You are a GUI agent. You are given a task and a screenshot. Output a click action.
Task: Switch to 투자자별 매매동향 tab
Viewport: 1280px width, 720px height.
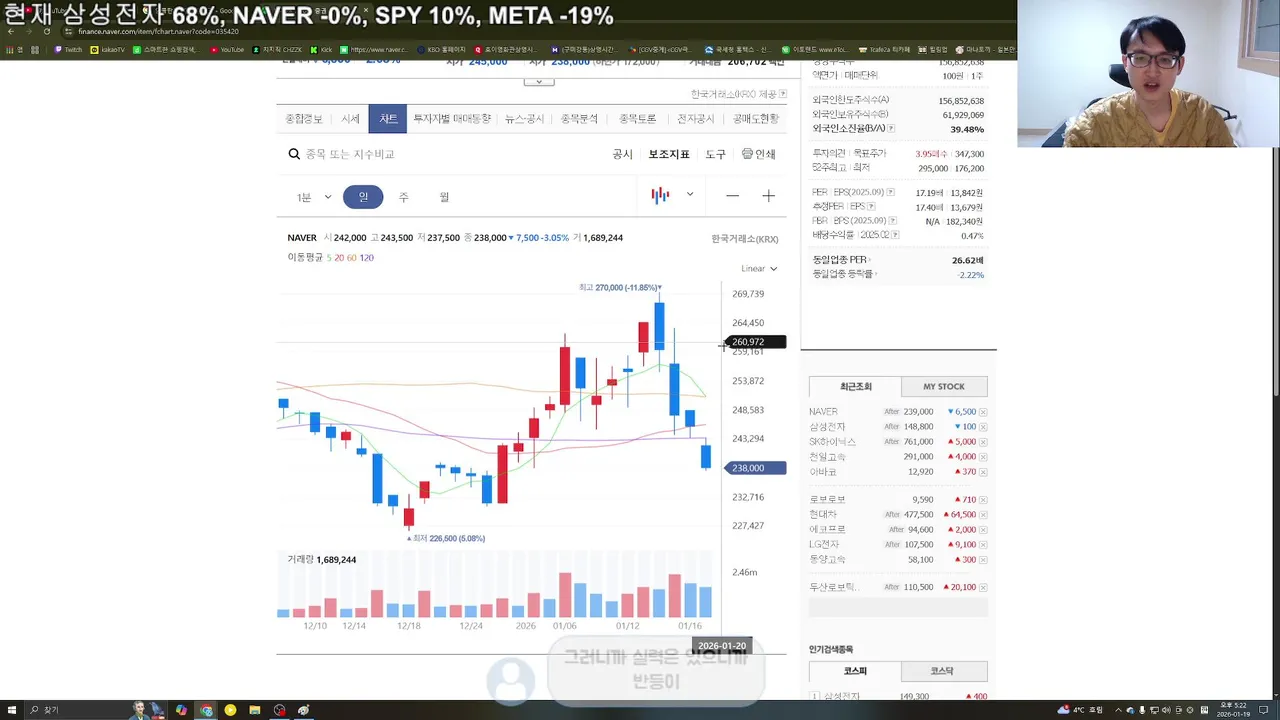(452, 119)
